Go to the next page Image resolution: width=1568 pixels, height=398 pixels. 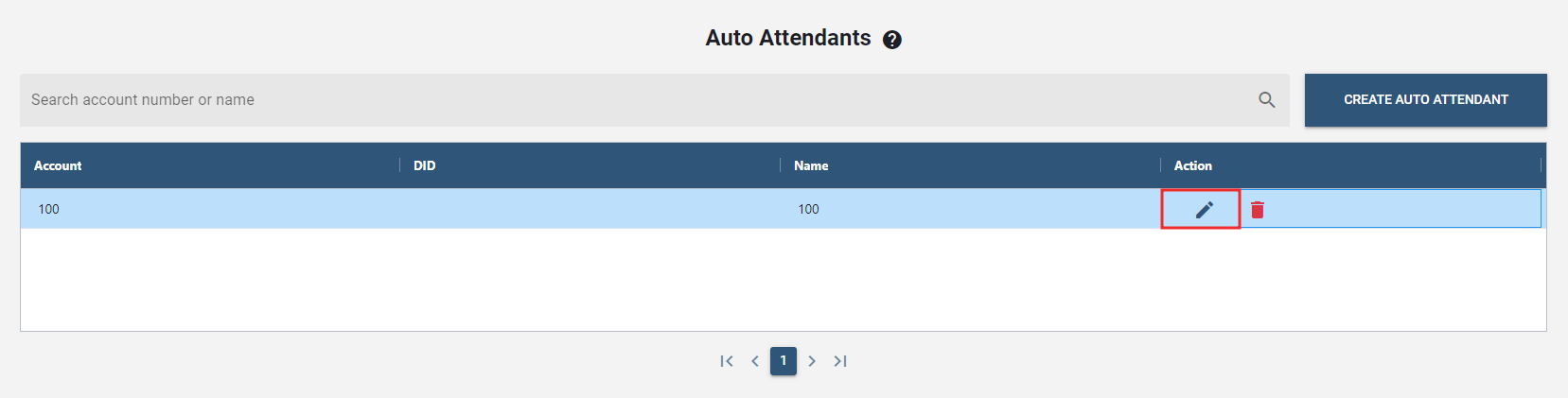[812, 361]
